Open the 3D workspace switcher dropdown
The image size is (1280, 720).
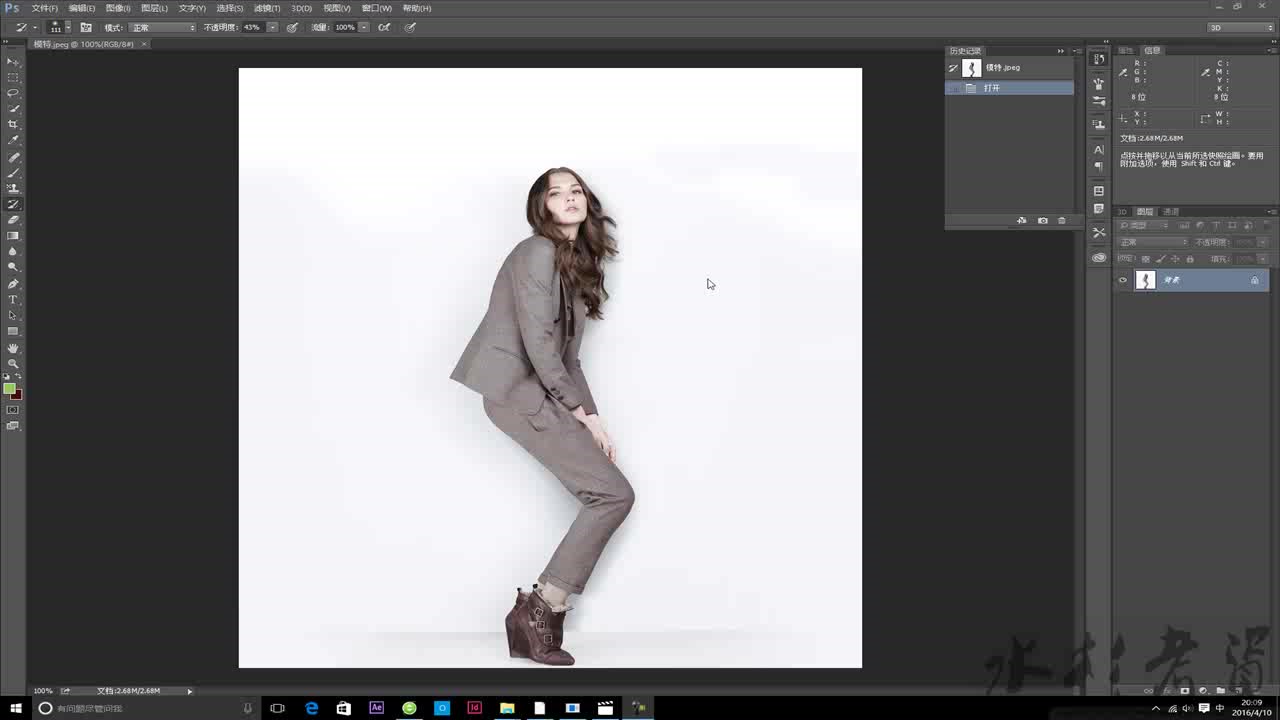click(1241, 27)
